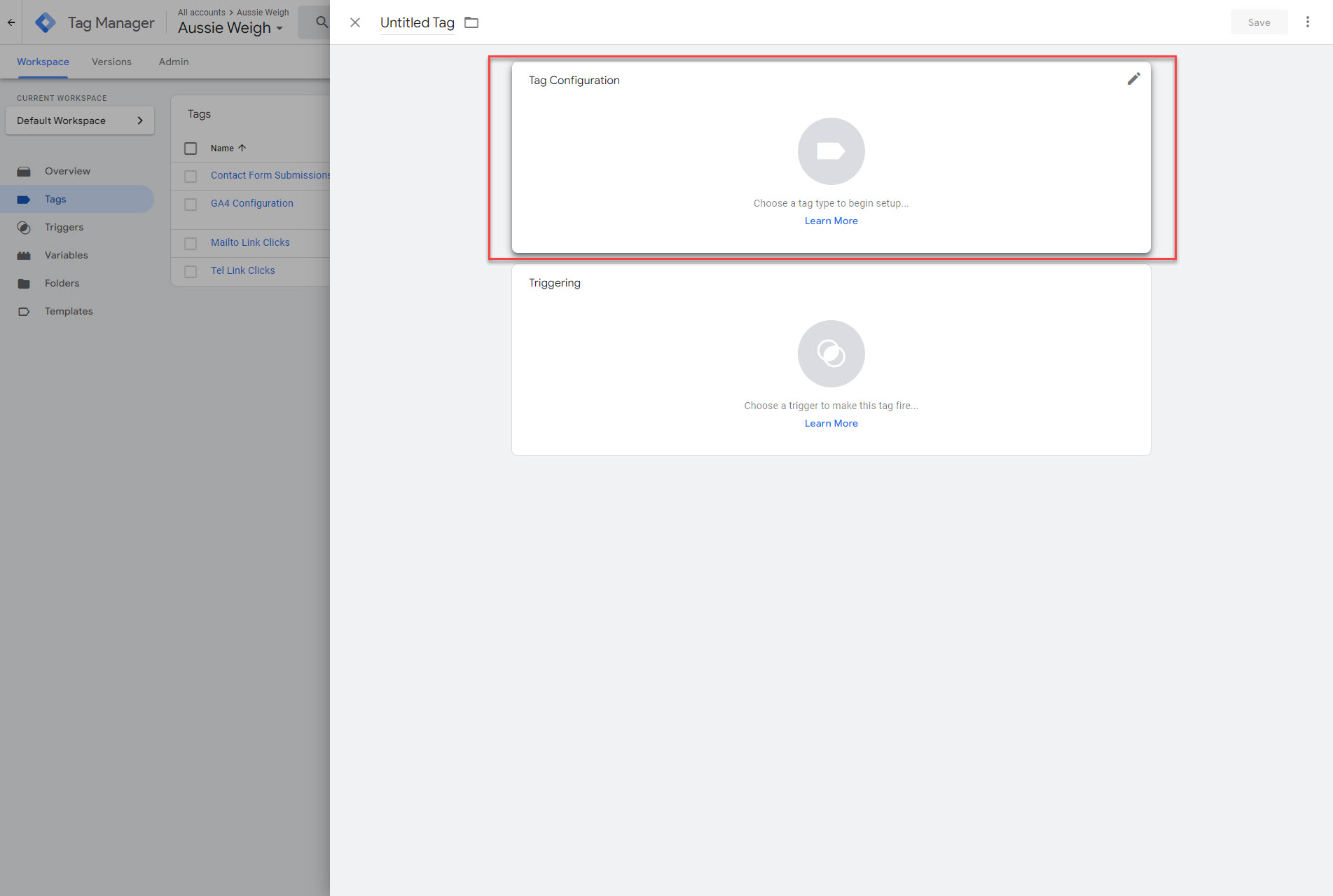Screen dimensions: 1333x896
Task: Open the folder icon beside Untitled Tag
Action: pos(471,23)
